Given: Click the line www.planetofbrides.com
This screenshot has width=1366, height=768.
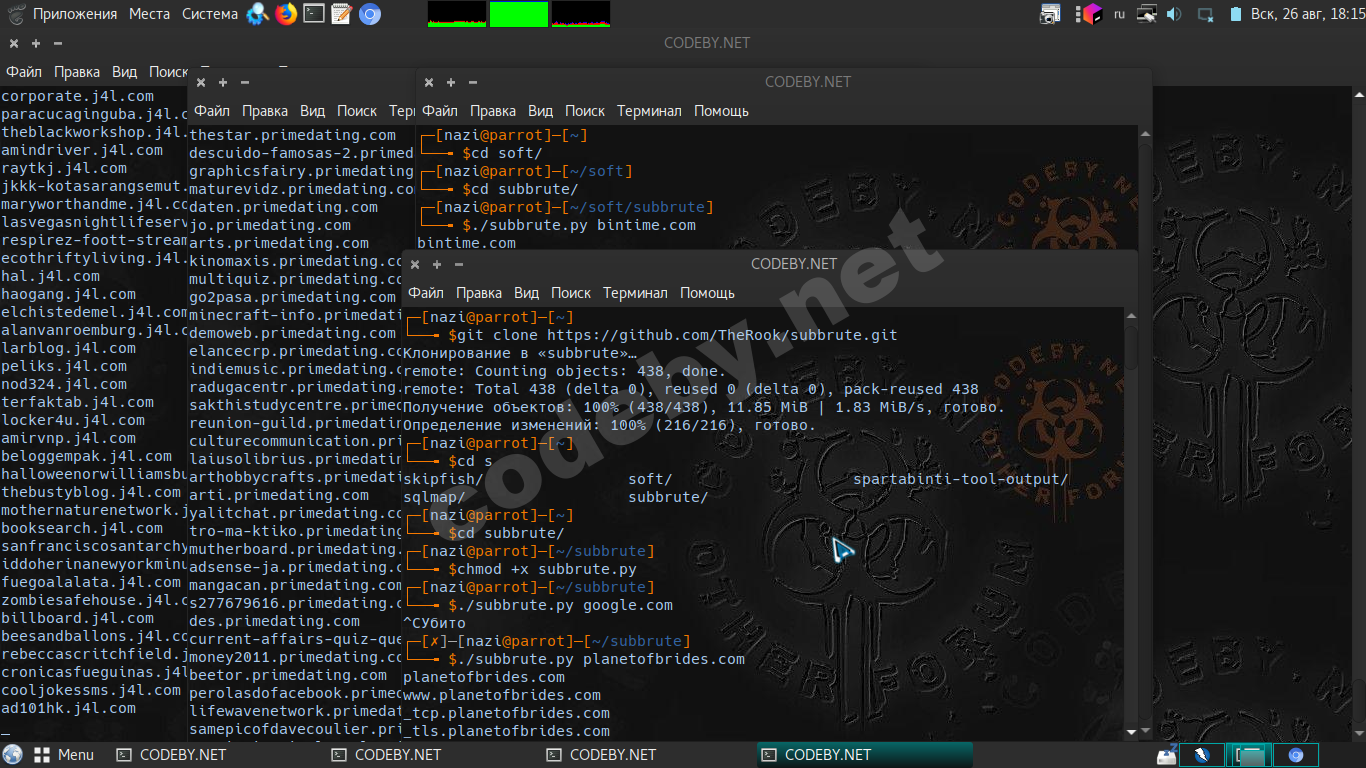Looking at the screenshot, I should 502,695.
